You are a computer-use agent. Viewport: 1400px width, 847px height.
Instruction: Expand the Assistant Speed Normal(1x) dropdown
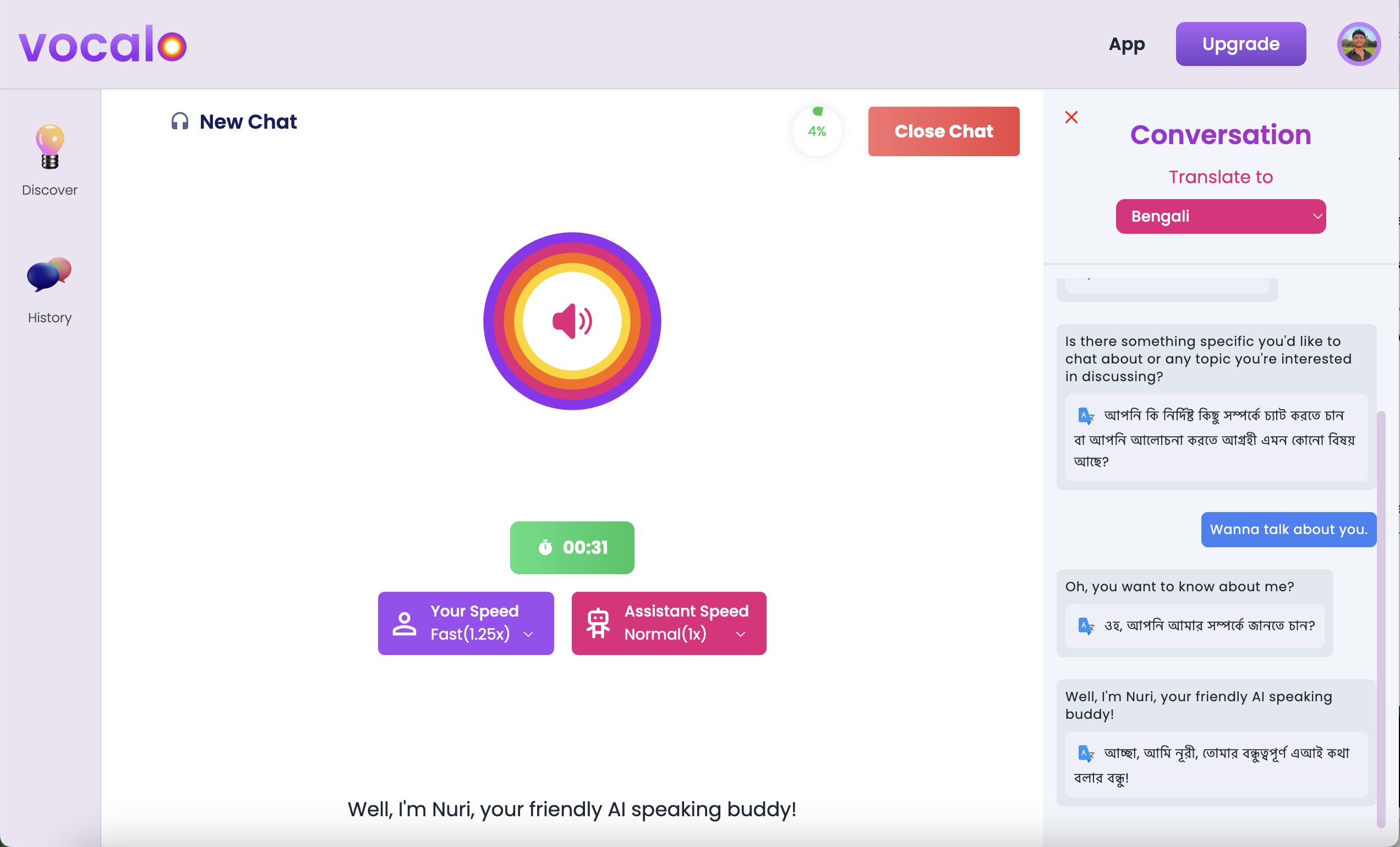click(x=740, y=634)
